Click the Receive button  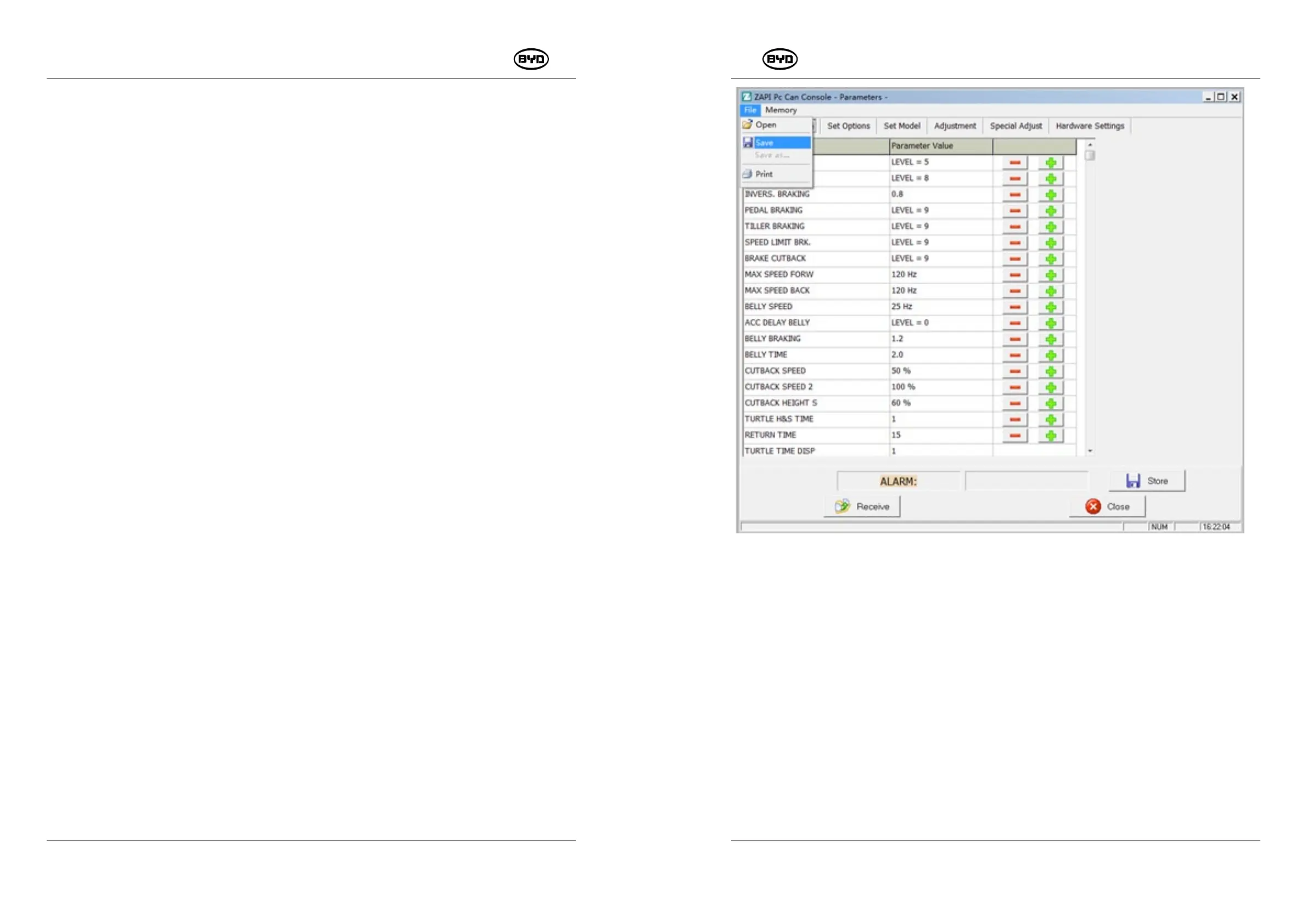[x=862, y=506]
